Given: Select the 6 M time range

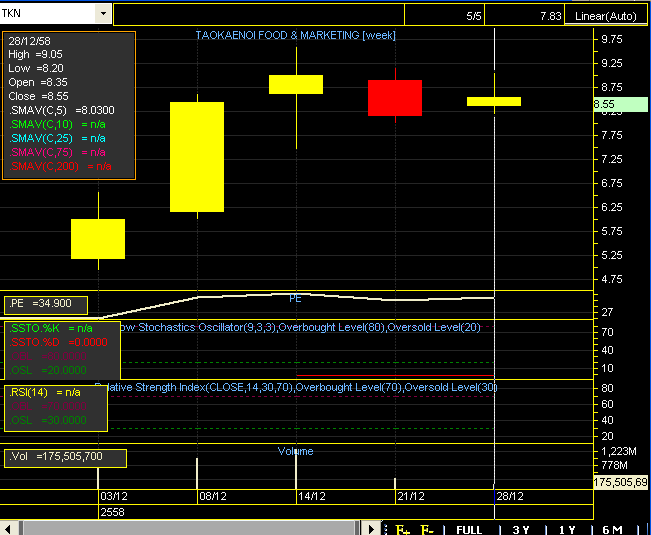Looking at the screenshot, I should click(612, 530).
